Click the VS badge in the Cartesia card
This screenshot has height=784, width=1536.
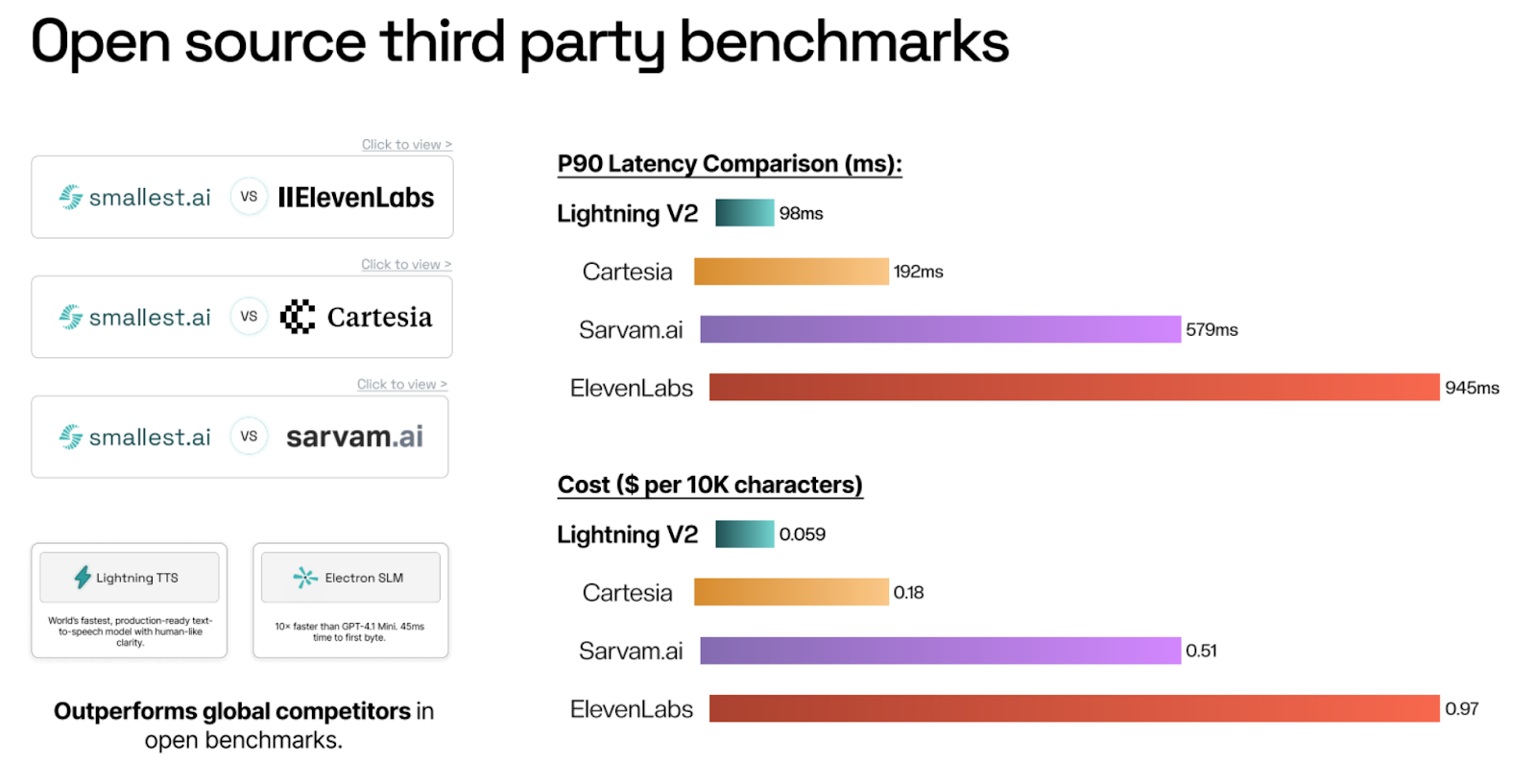tap(249, 317)
